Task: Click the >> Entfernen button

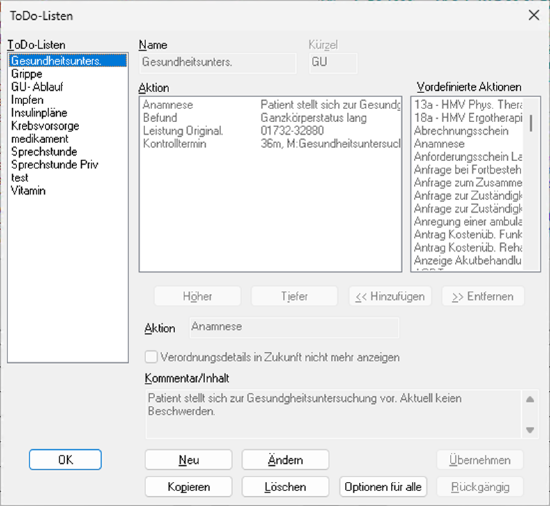Action: point(483,296)
